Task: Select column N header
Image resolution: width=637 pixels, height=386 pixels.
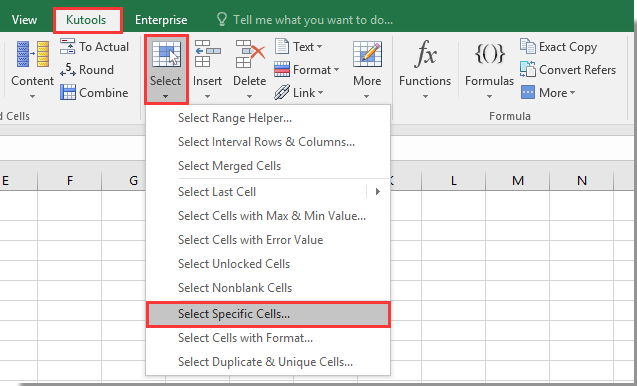Action: point(582,180)
